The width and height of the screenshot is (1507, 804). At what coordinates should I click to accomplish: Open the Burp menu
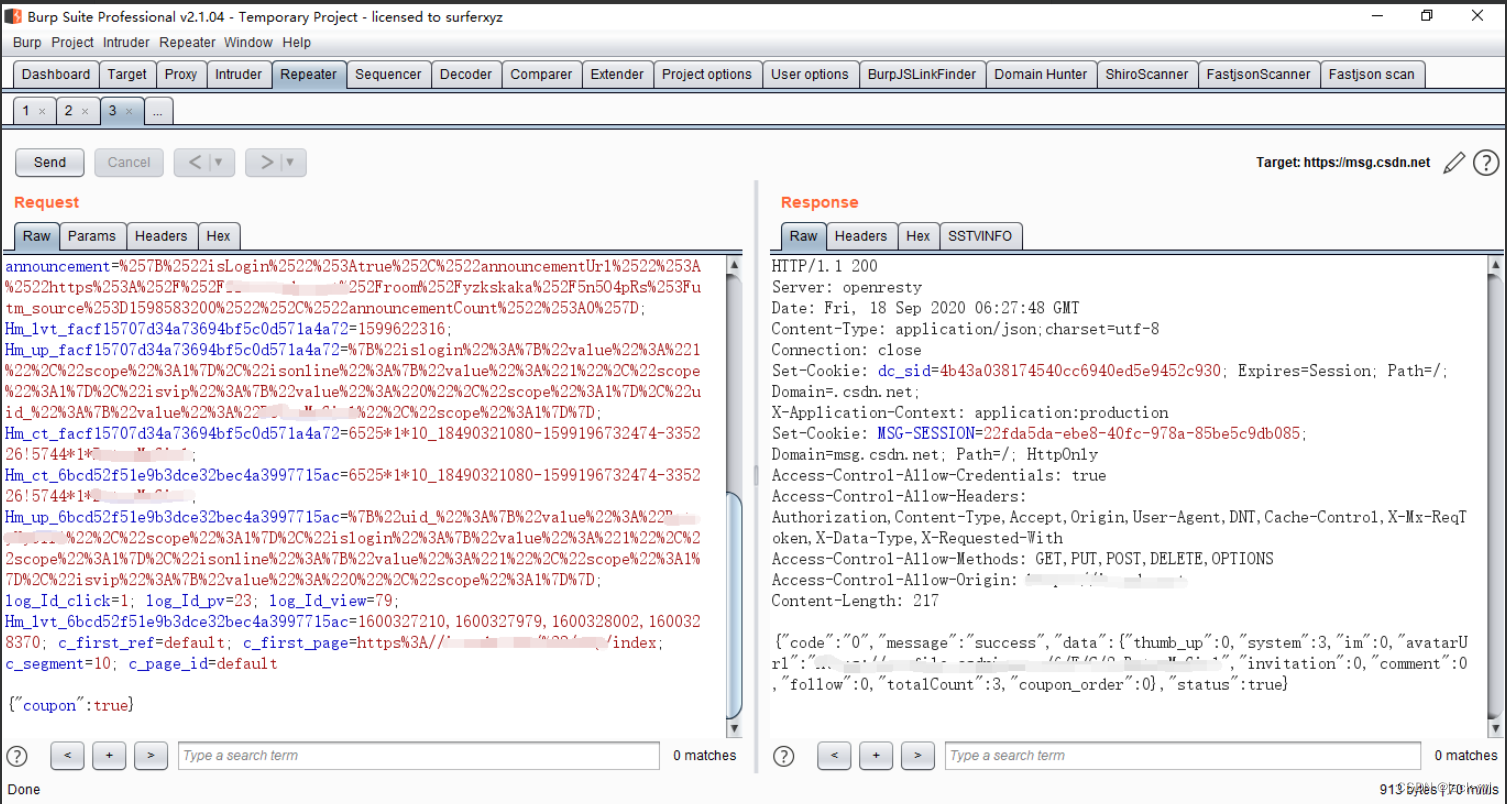27,42
